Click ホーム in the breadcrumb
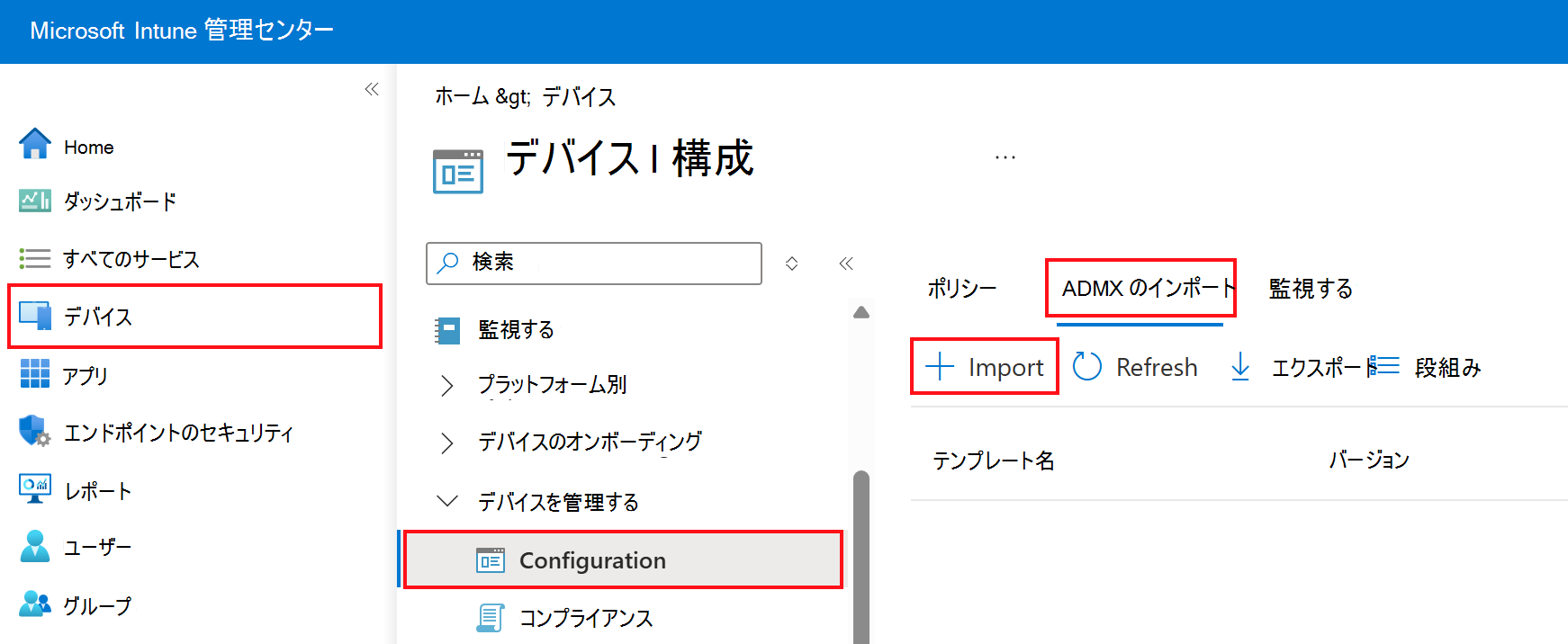This screenshot has height=644, width=1568. pos(462,96)
